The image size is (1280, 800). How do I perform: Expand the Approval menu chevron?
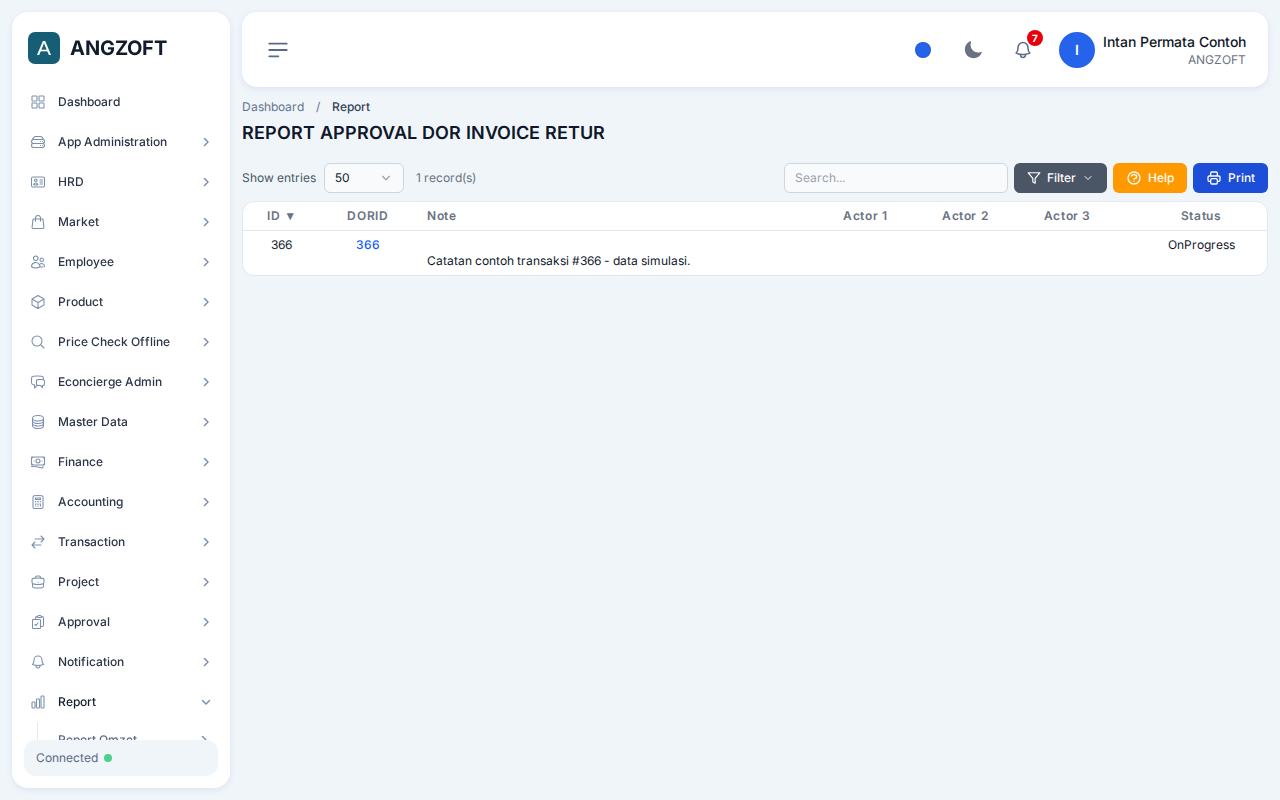point(206,622)
